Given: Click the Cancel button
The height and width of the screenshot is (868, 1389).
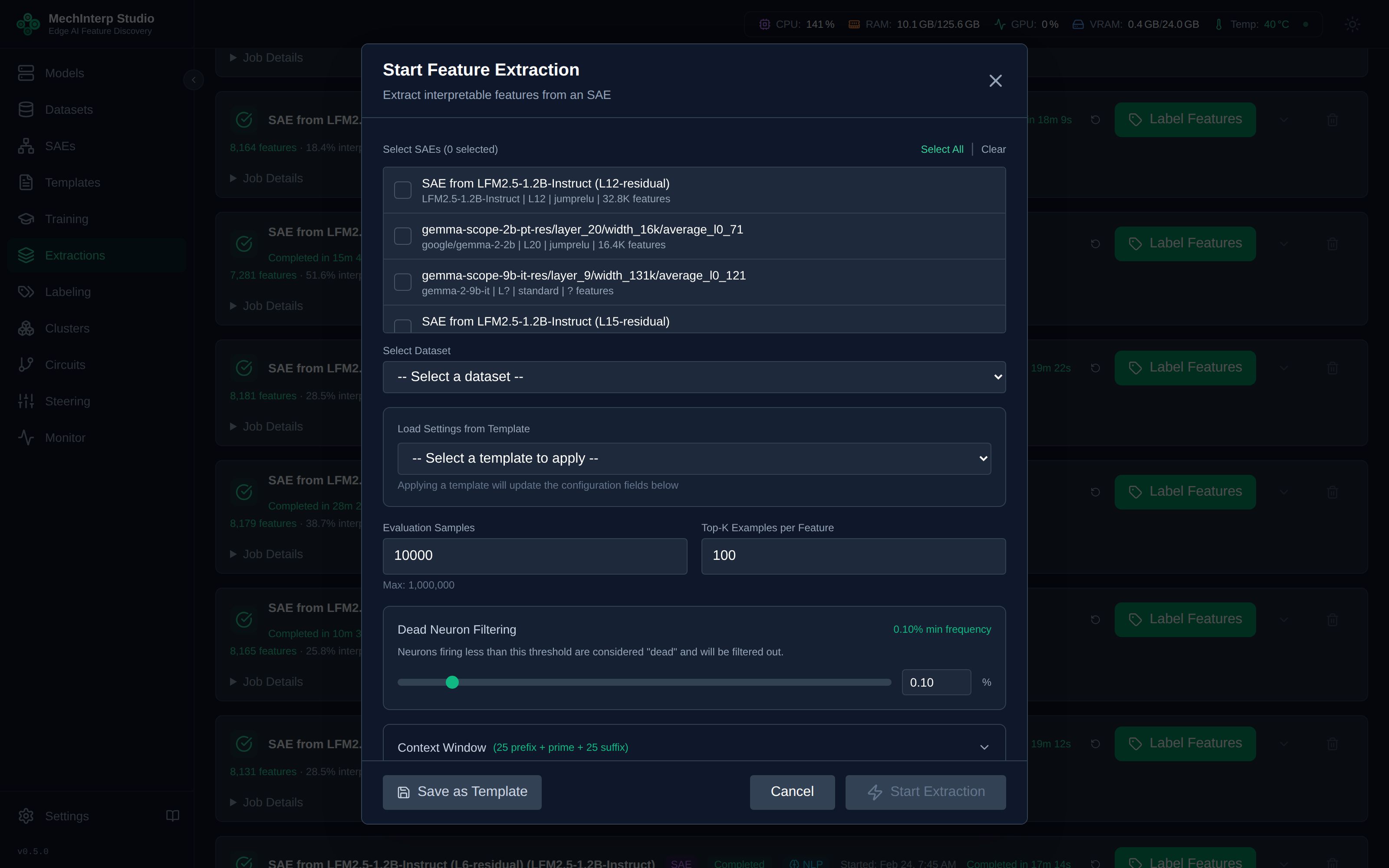Looking at the screenshot, I should [x=792, y=792].
